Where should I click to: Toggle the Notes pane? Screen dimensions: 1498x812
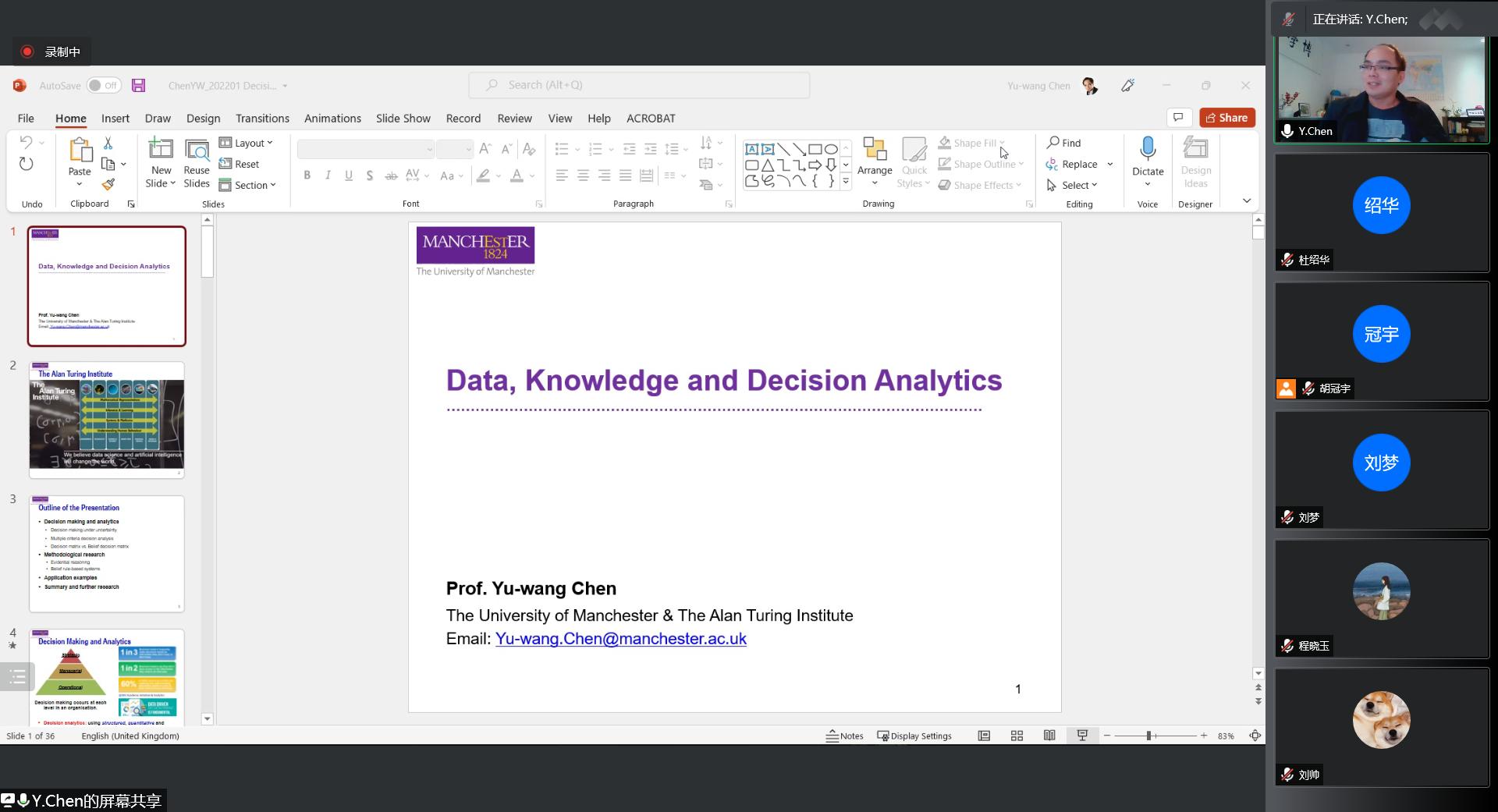[845, 736]
